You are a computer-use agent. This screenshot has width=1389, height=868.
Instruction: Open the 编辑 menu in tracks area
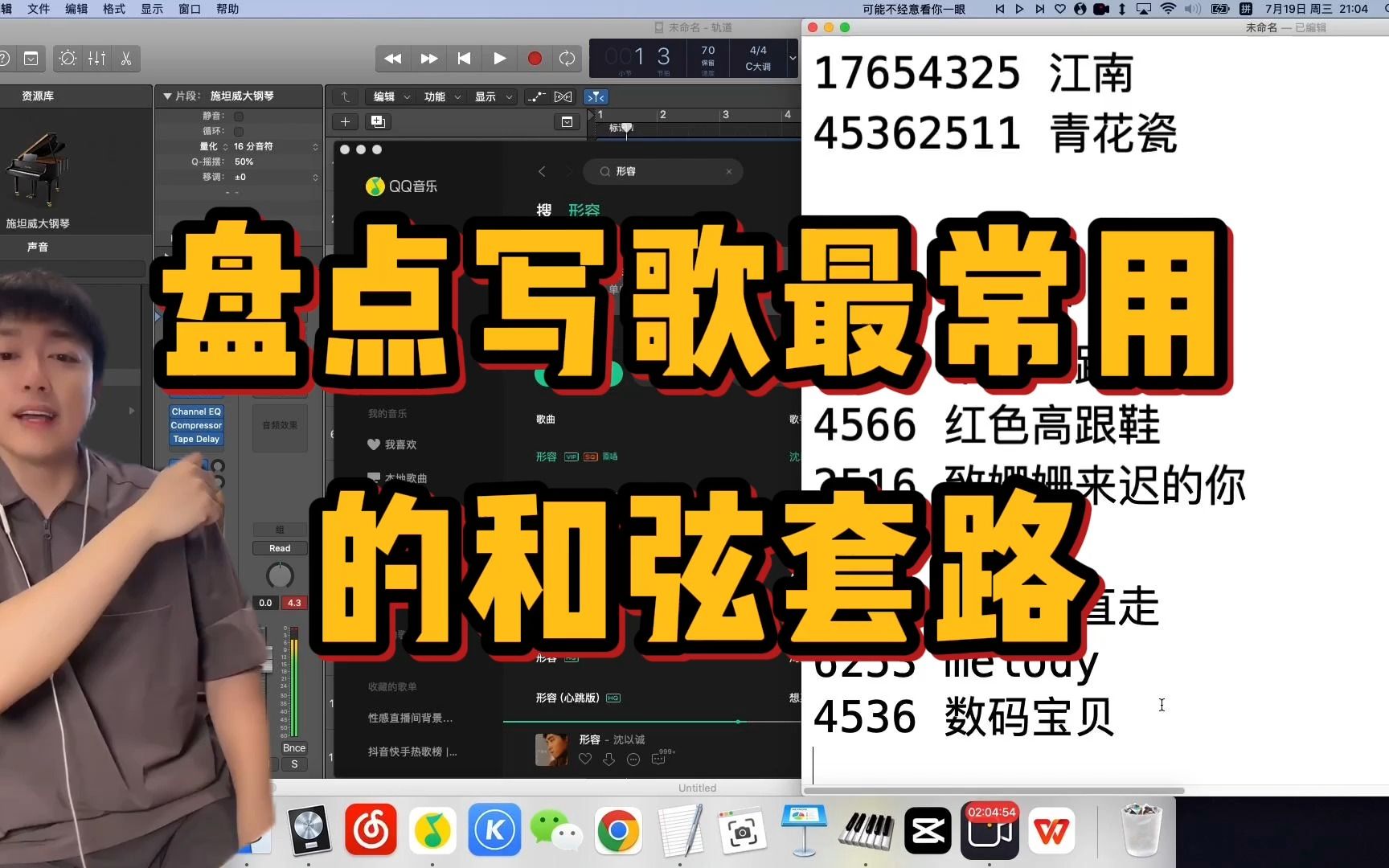391,96
